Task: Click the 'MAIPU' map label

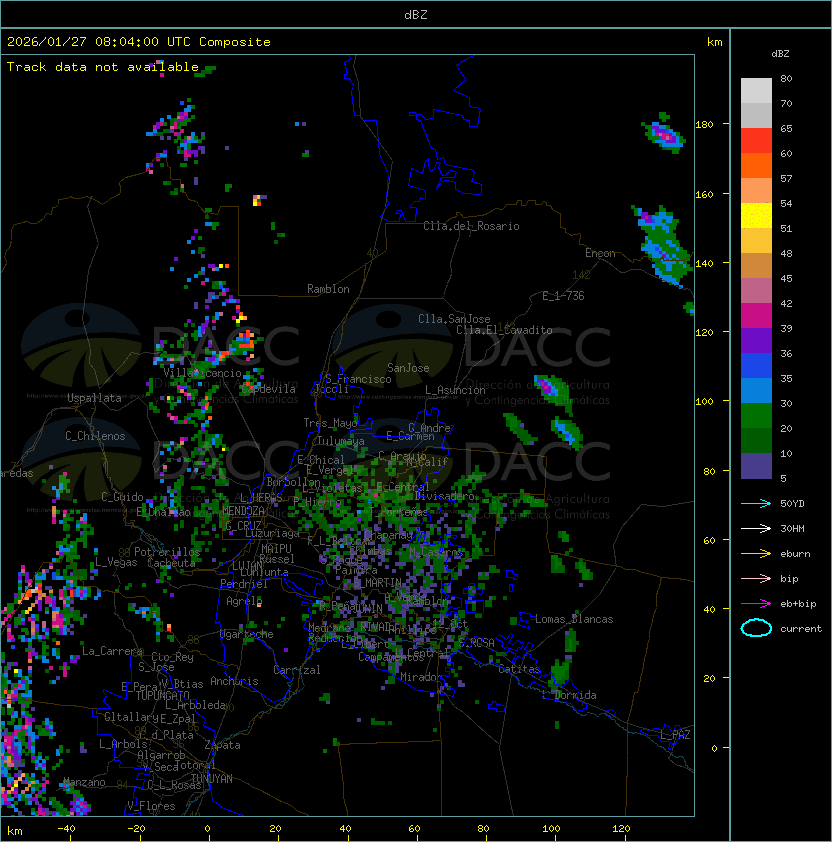Action: [276, 549]
